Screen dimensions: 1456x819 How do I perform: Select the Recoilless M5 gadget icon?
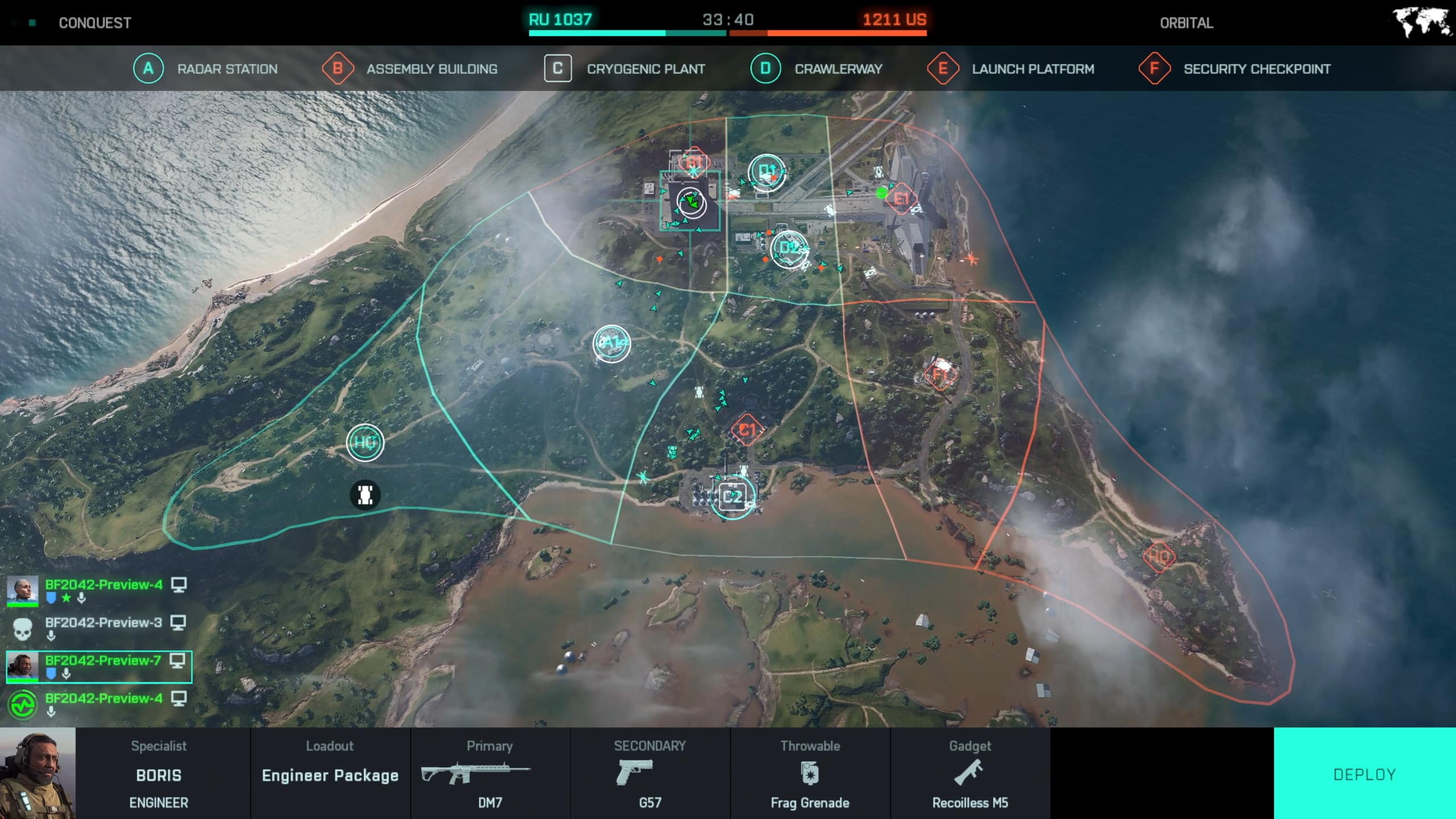(969, 772)
